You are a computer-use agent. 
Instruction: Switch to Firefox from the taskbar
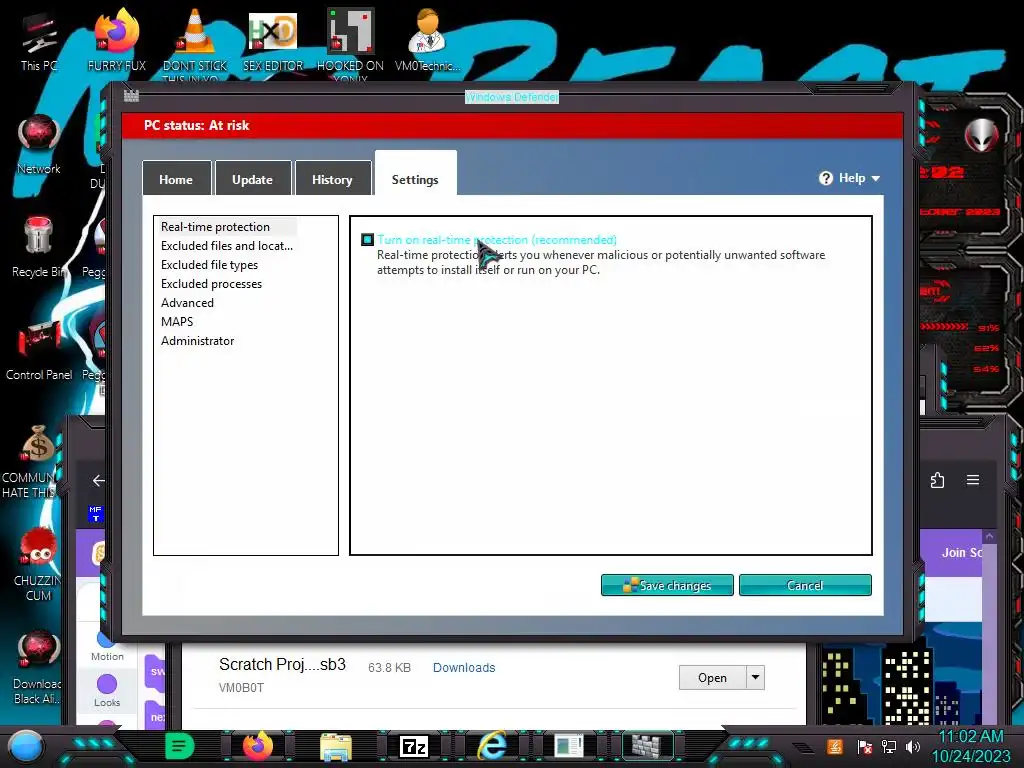pyautogui.click(x=258, y=746)
